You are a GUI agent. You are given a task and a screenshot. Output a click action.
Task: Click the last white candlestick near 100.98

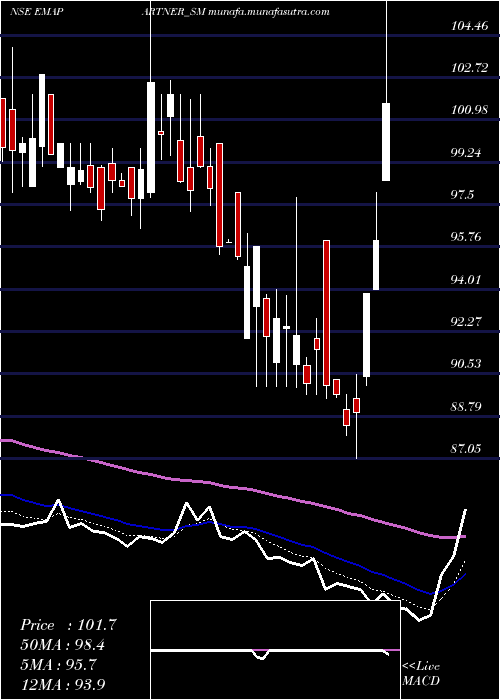tap(386, 142)
